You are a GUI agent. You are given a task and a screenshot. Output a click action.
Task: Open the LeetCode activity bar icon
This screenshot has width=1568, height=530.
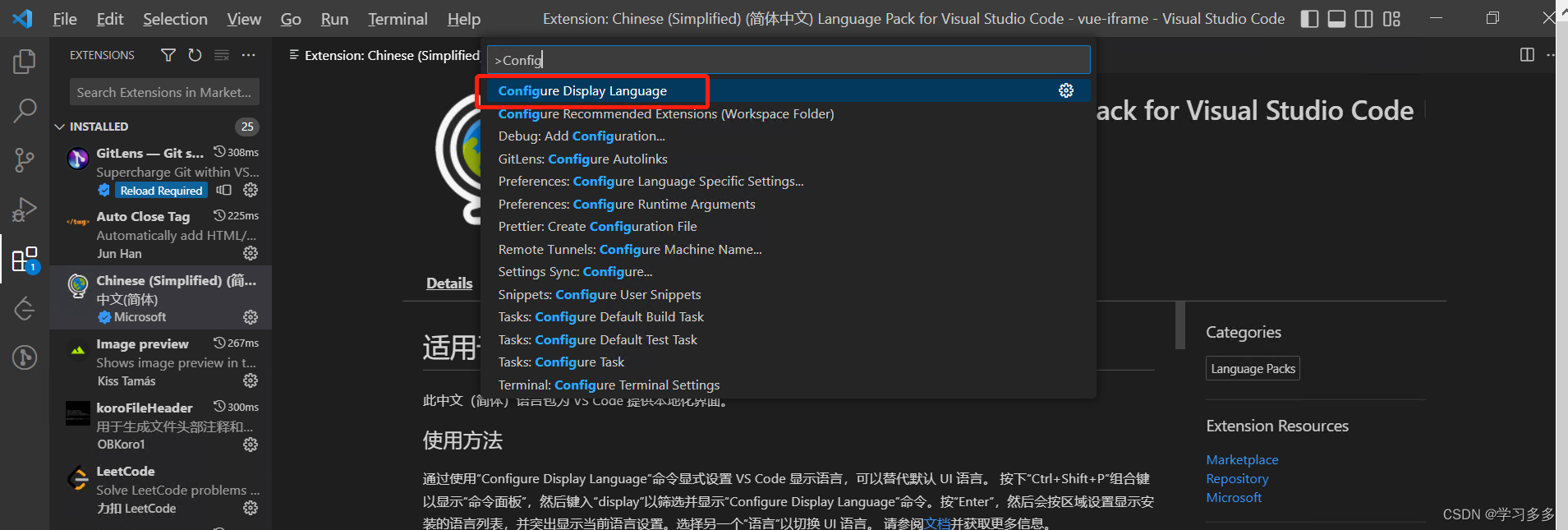(25, 308)
